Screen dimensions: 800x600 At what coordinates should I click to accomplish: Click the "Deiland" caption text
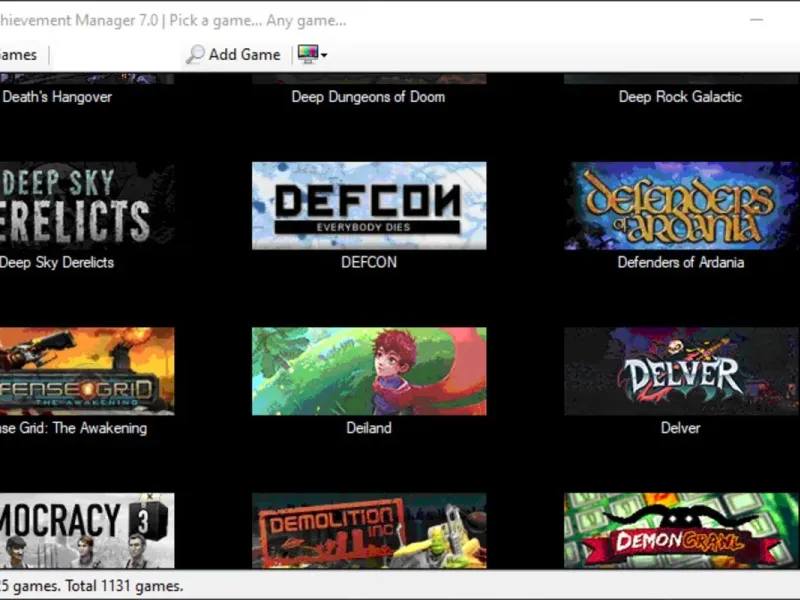coord(369,428)
